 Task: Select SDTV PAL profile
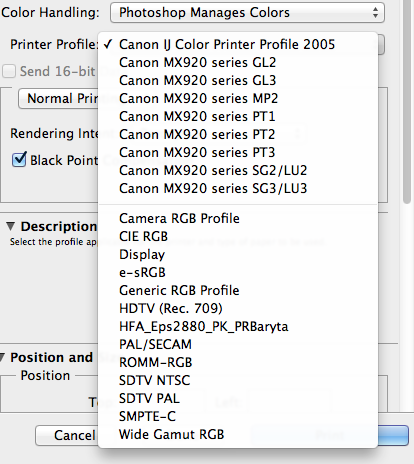tap(238, 398)
